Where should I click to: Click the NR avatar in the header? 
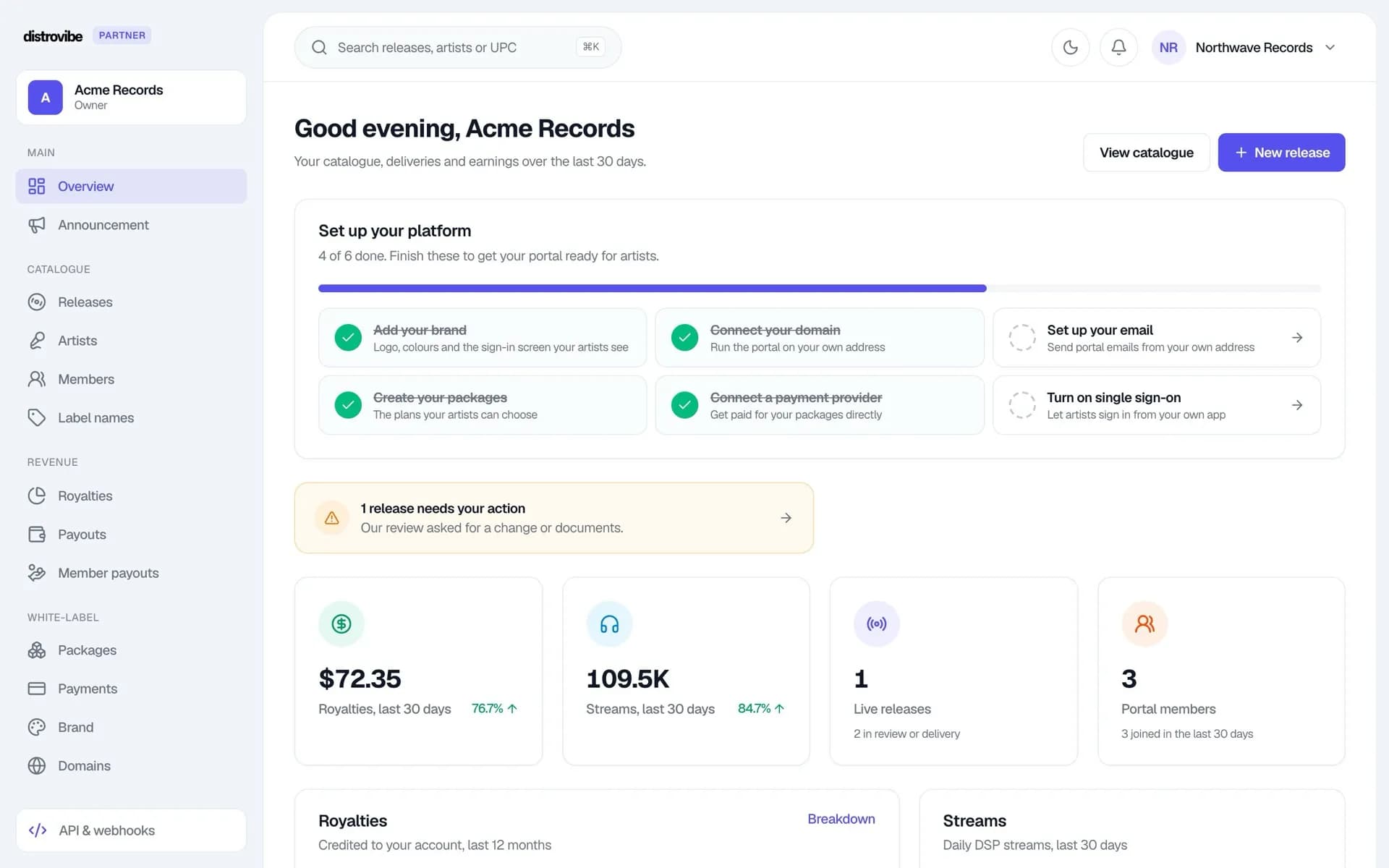[x=1168, y=48]
